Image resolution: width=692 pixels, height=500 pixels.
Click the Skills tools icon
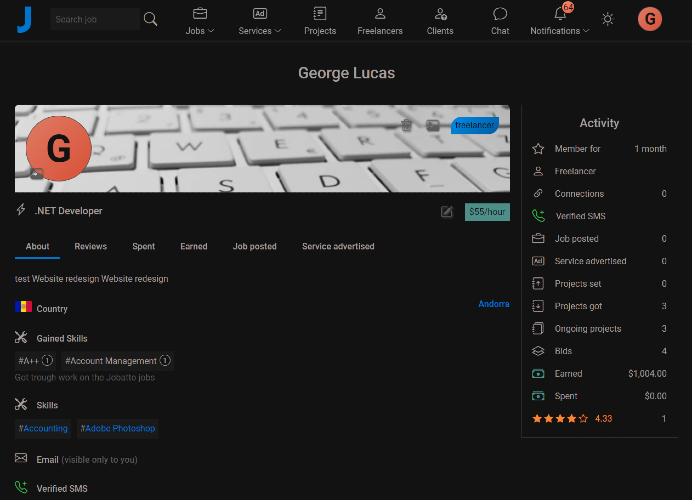point(21,404)
